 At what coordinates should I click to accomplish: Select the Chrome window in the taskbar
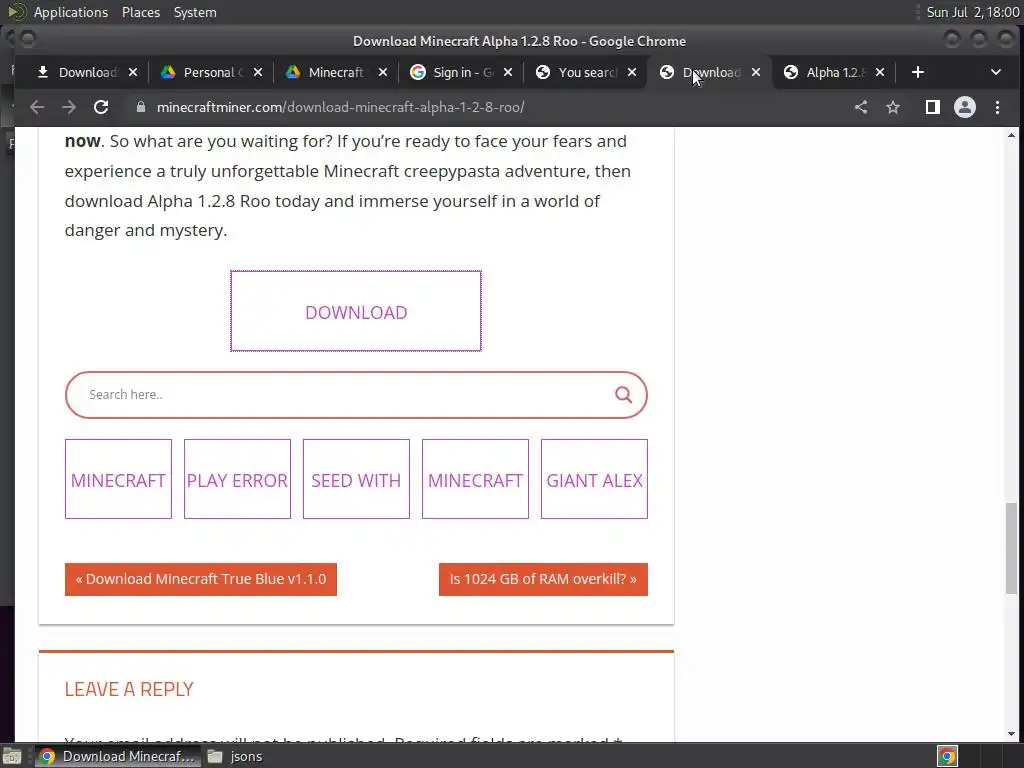pos(117,756)
